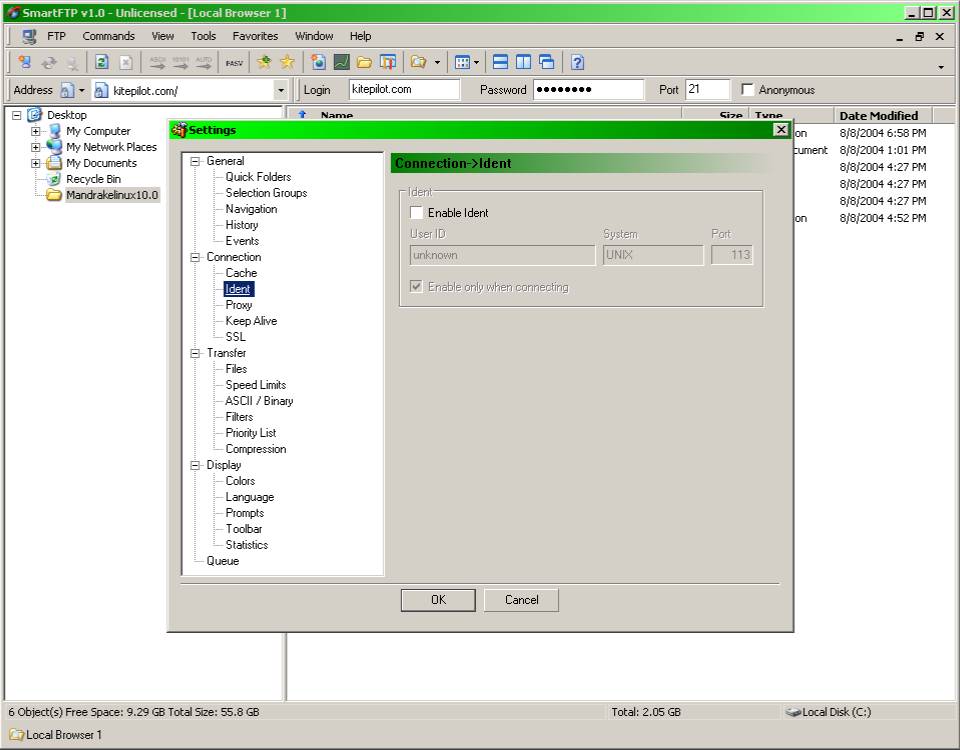
Task: Click the yellow Favorites star icon
Action: pyautogui.click(x=287, y=62)
